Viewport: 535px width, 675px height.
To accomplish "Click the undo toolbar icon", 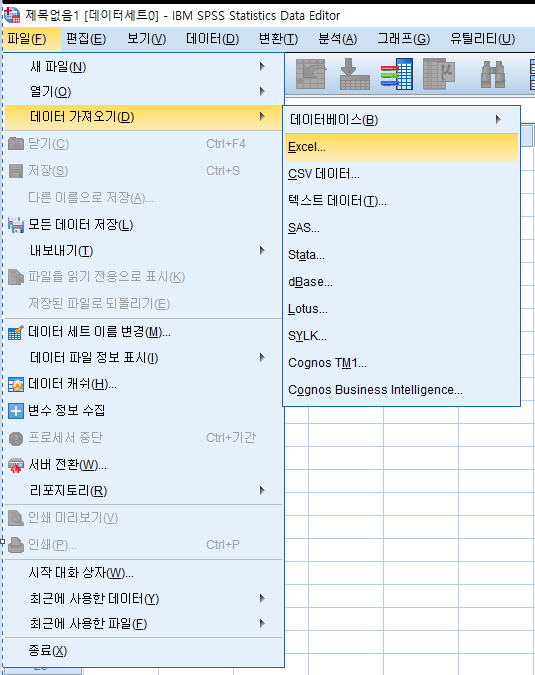I will pos(311,74).
